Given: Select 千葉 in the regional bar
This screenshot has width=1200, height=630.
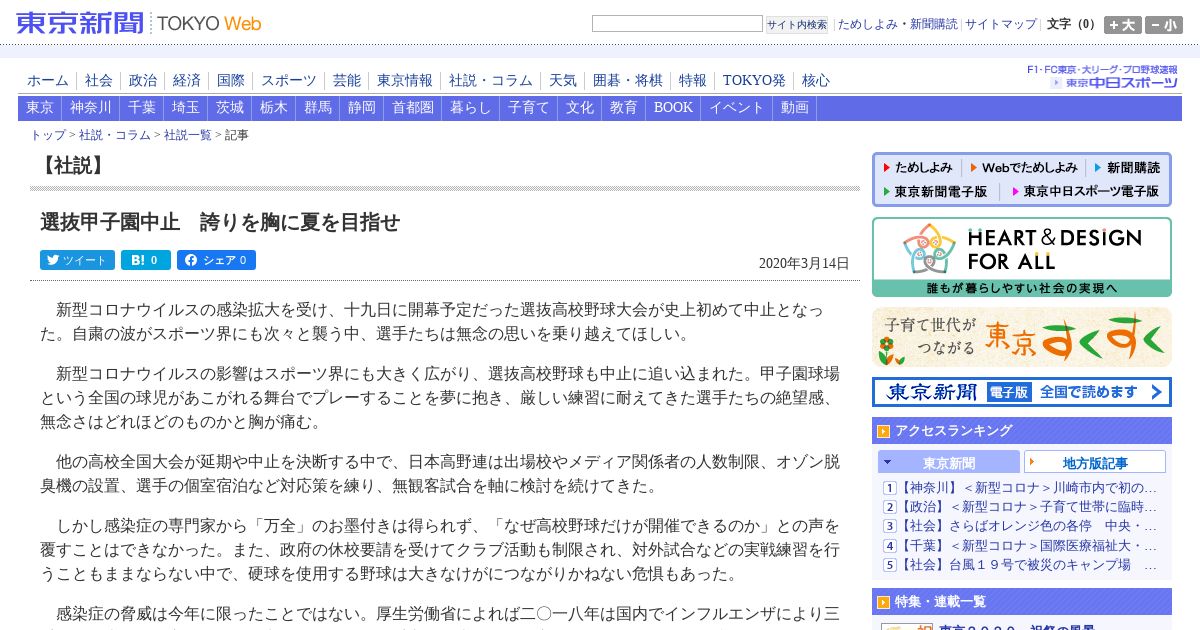Looking at the screenshot, I should (x=142, y=108).
